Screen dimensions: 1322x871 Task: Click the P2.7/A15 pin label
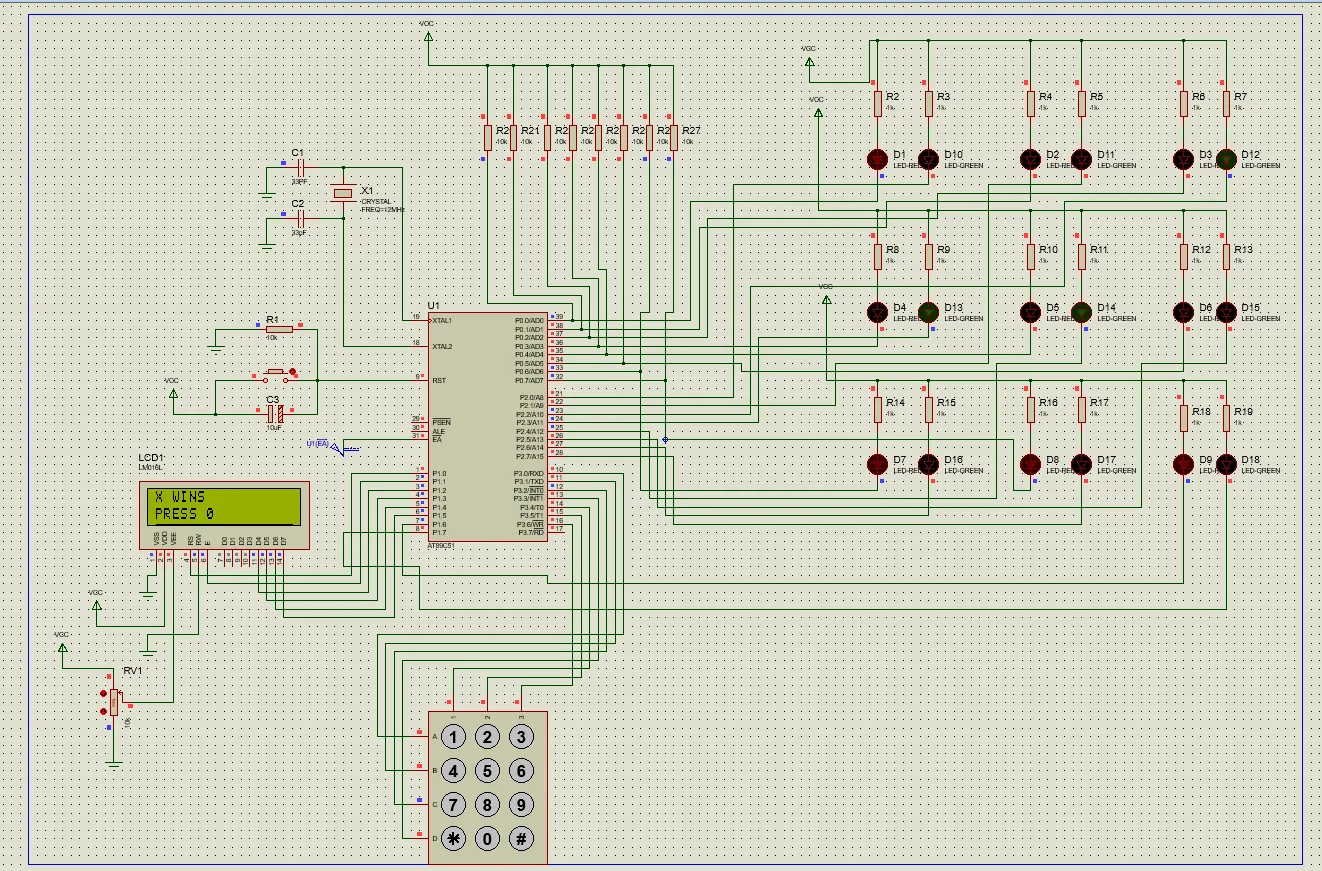pyautogui.click(x=530, y=457)
